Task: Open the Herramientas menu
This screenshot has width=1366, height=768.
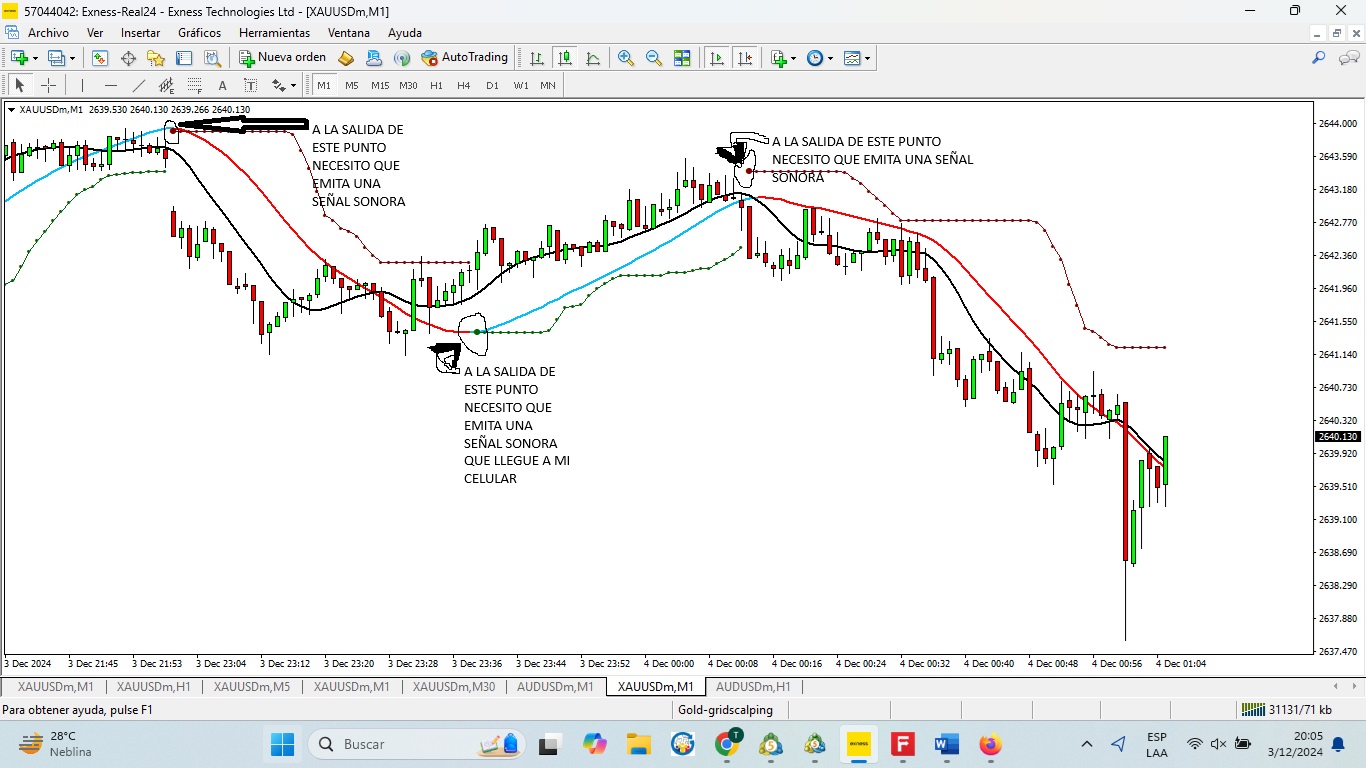Action: coord(274,33)
